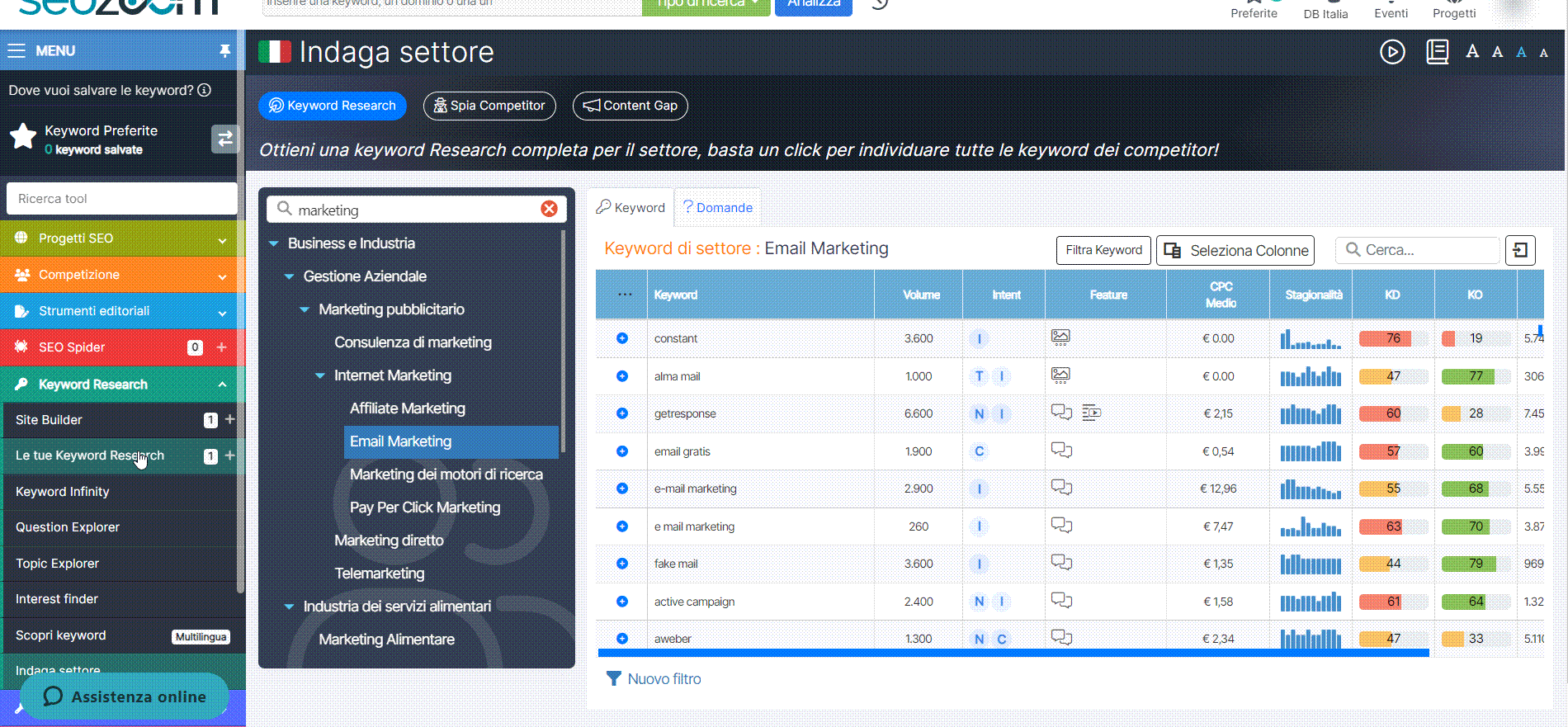Clear the marketing search with red X
The width and height of the screenshot is (1568, 727).
[549, 209]
